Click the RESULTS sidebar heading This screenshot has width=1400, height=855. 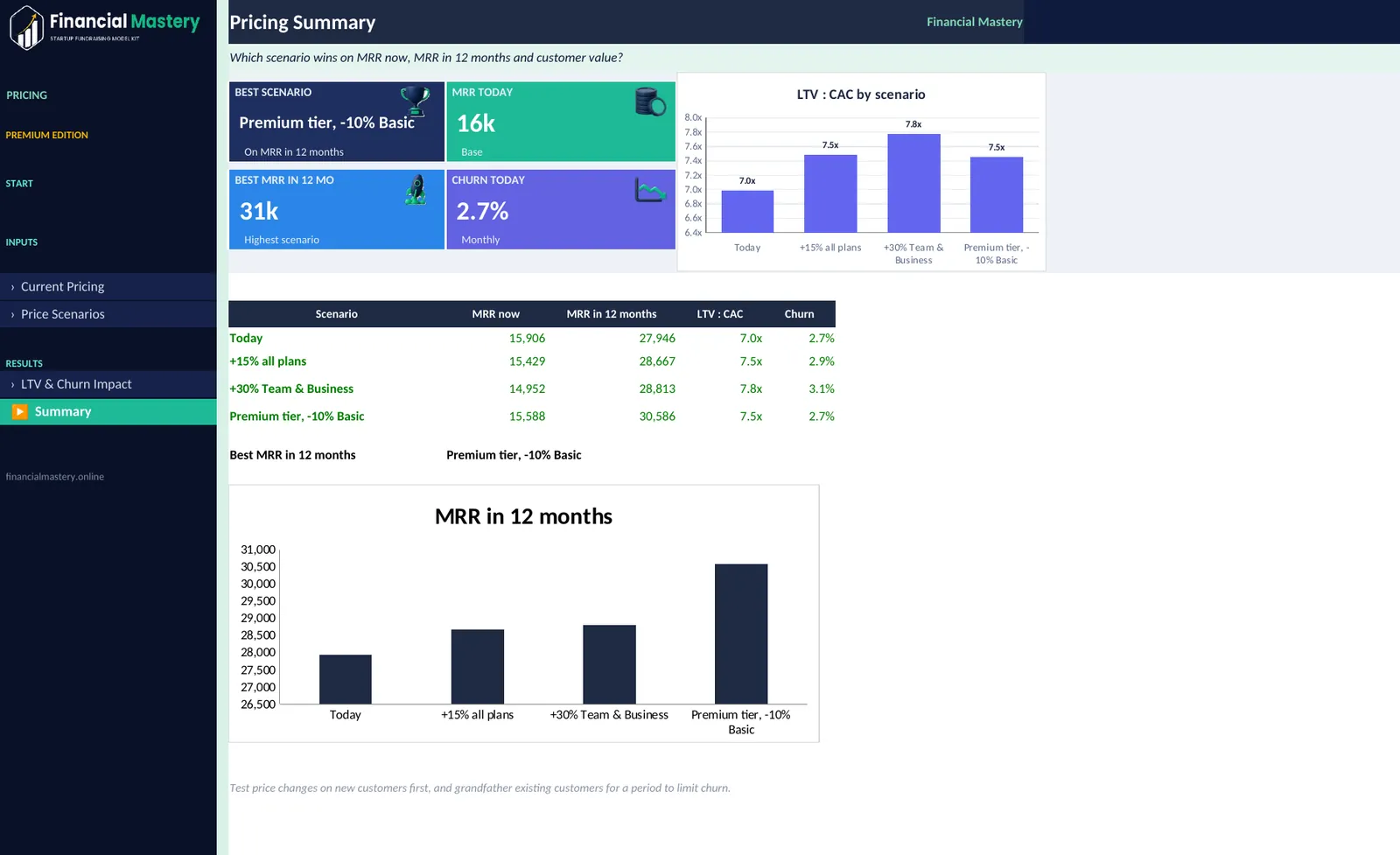[x=24, y=364]
